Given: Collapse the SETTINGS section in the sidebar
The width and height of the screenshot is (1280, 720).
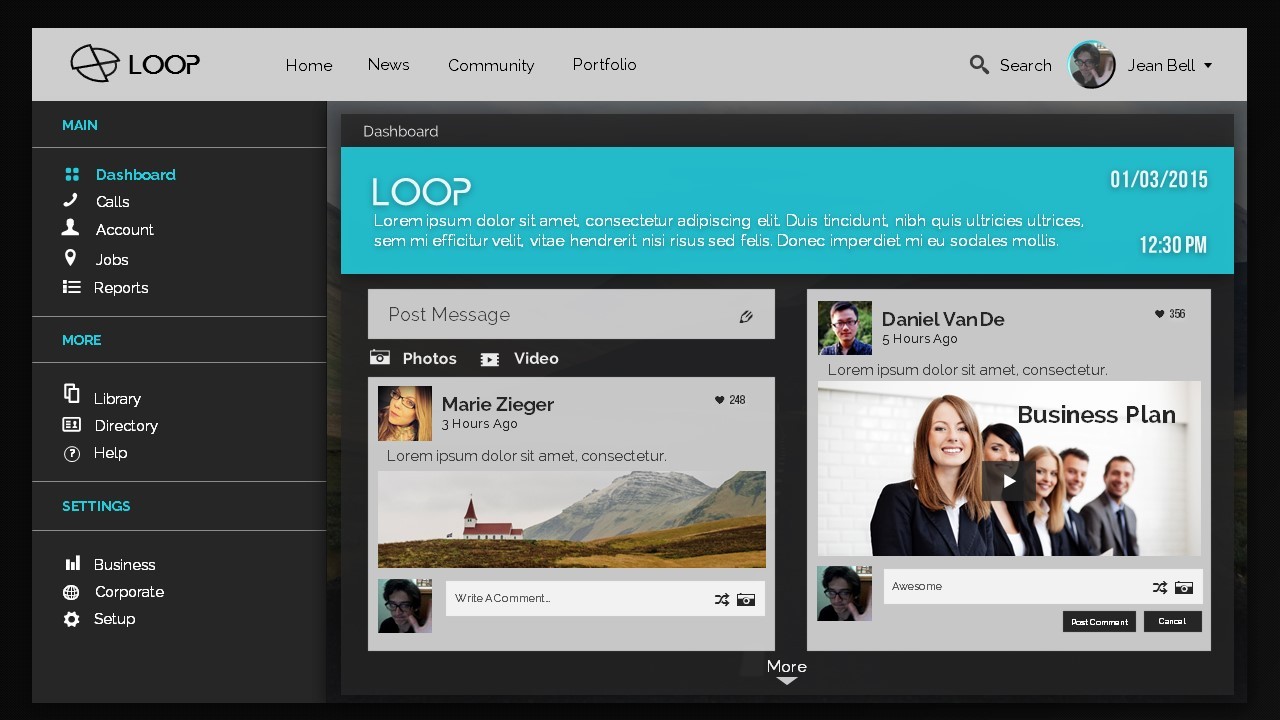Looking at the screenshot, I should 96,506.
